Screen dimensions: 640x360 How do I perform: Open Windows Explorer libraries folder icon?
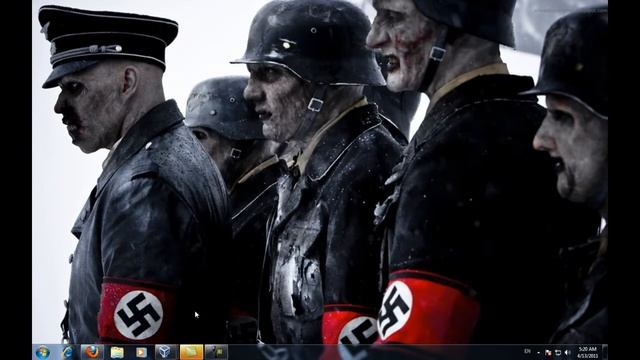click(x=117, y=352)
